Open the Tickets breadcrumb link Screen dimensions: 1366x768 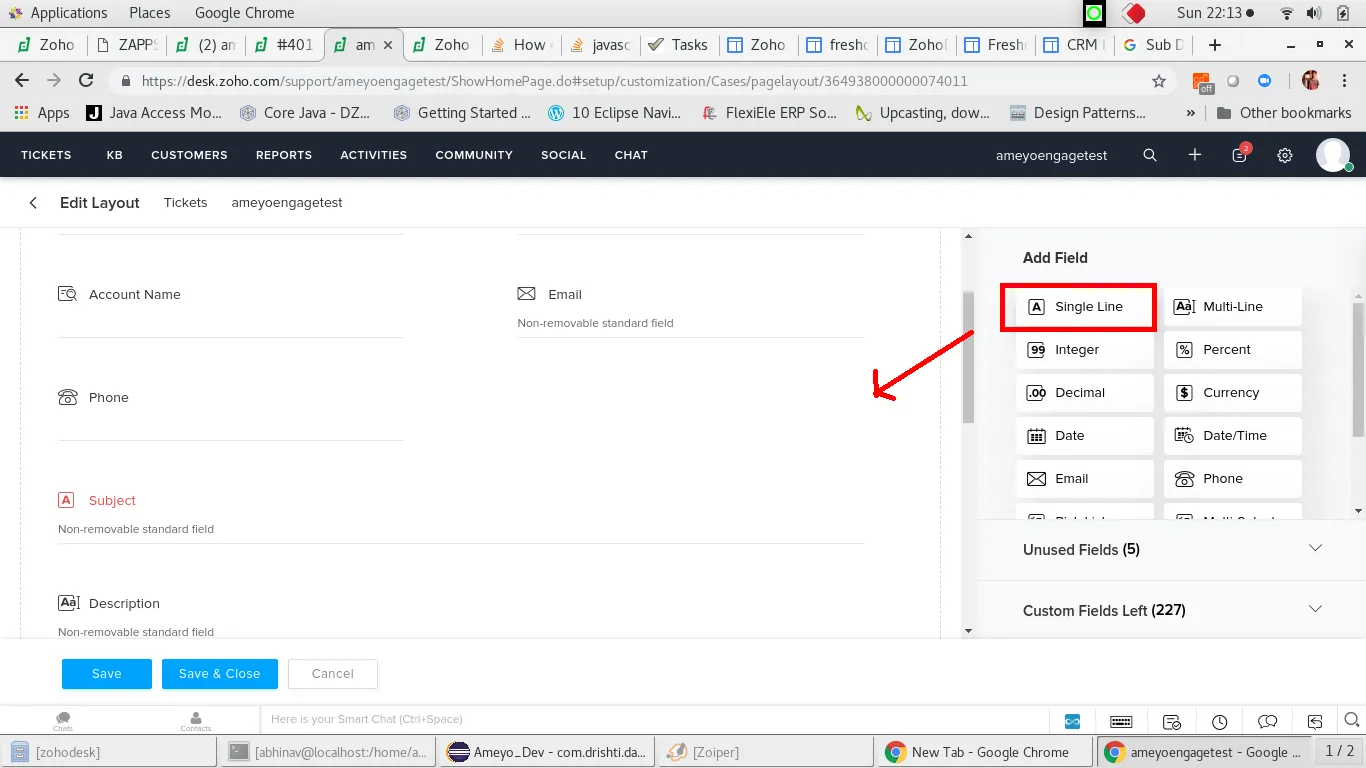[186, 203]
